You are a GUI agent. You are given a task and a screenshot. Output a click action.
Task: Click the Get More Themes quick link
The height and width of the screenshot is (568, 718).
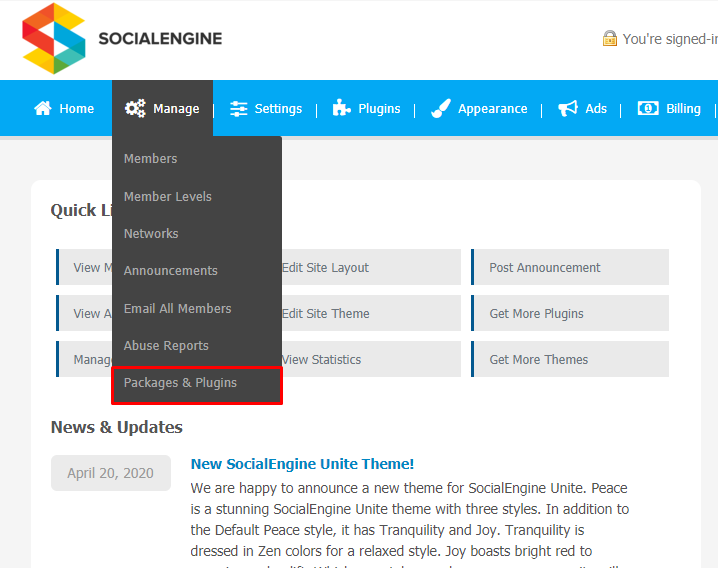click(x=570, y=360)
